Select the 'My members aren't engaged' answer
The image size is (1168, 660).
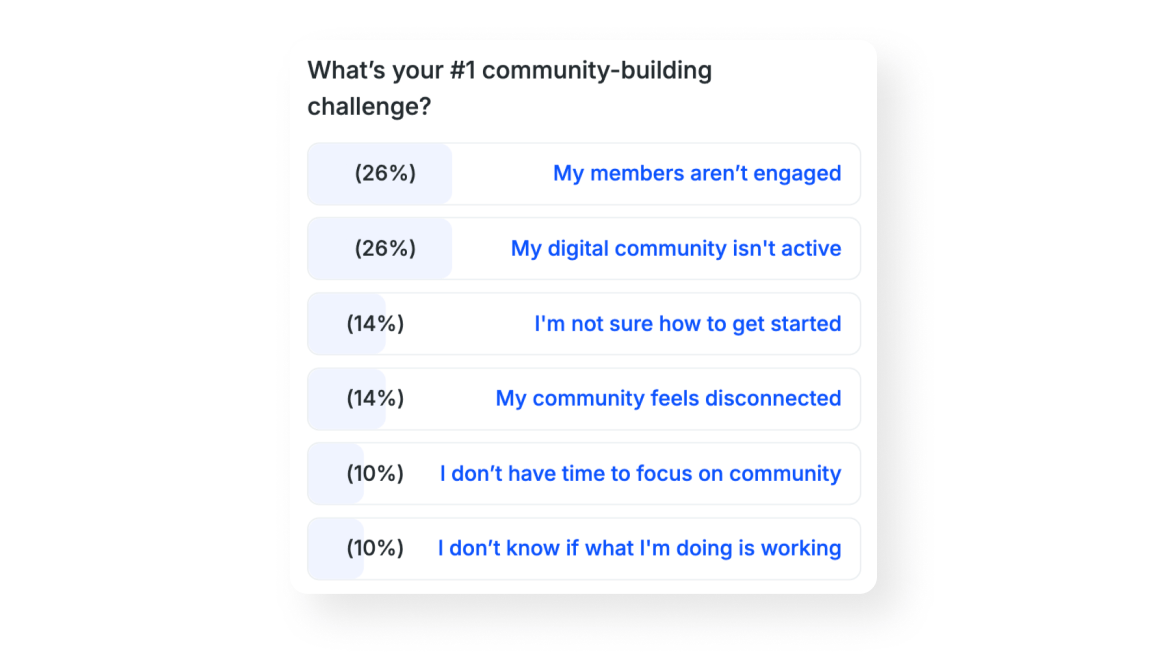coord(696,174)
